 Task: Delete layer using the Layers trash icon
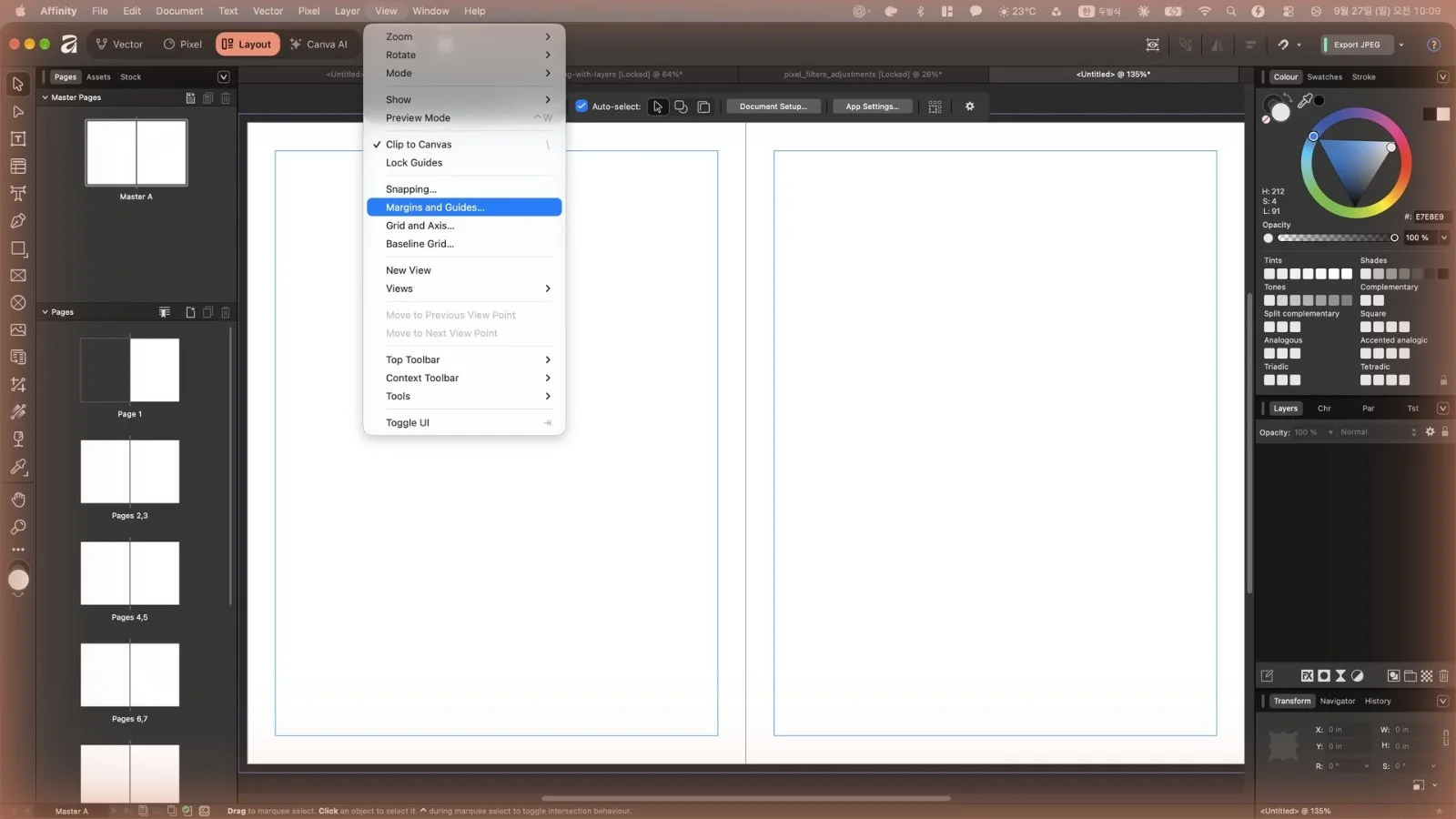pos(1443,676)
